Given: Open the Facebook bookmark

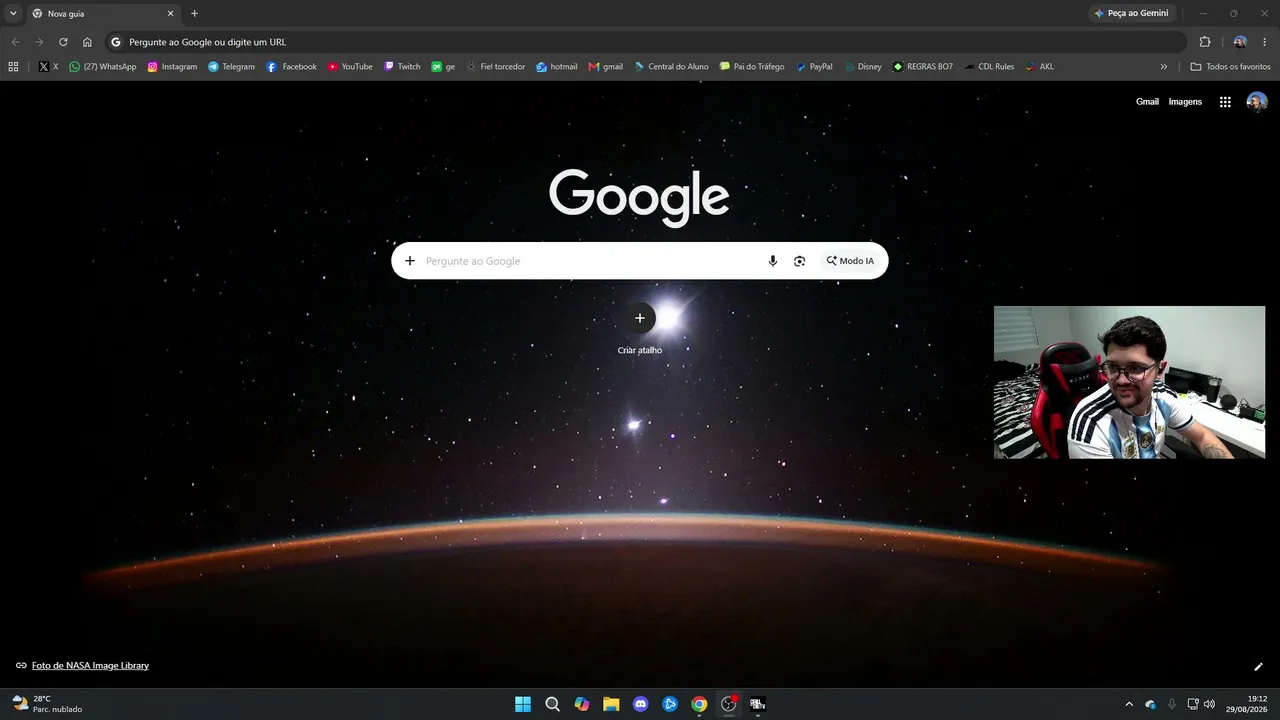Looking at the screenshot, I should coord(291,67).
